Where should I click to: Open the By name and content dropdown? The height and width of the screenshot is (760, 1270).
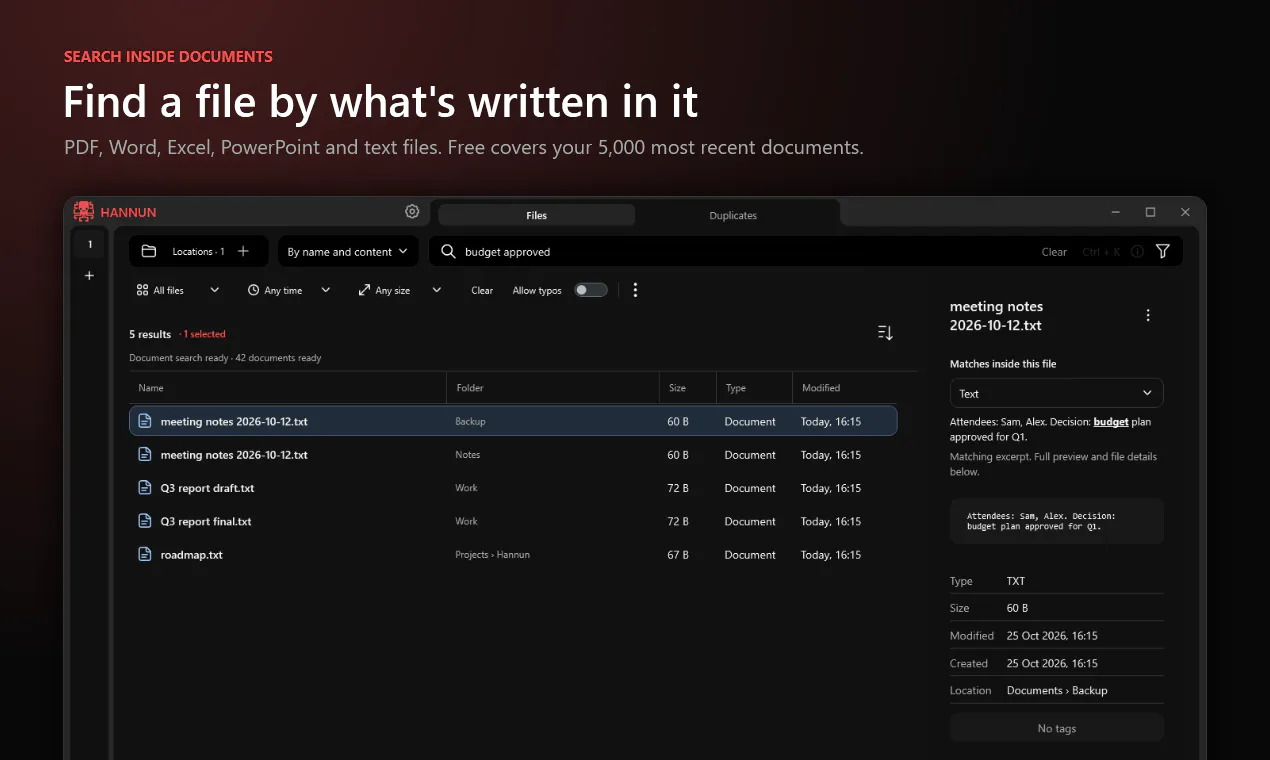348,252
